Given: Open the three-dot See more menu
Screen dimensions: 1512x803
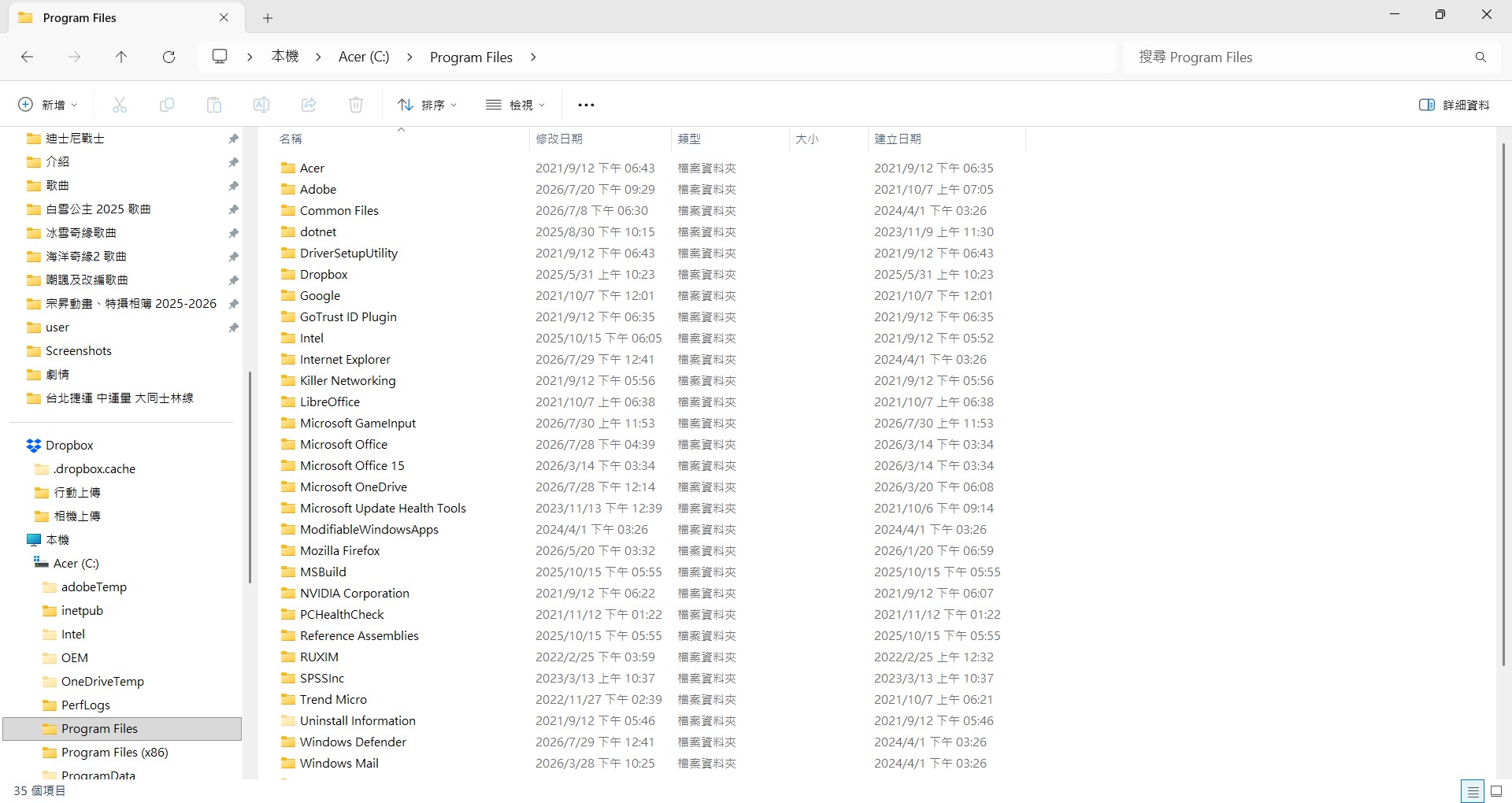Looking at the screenshot, I should [586, 105].
